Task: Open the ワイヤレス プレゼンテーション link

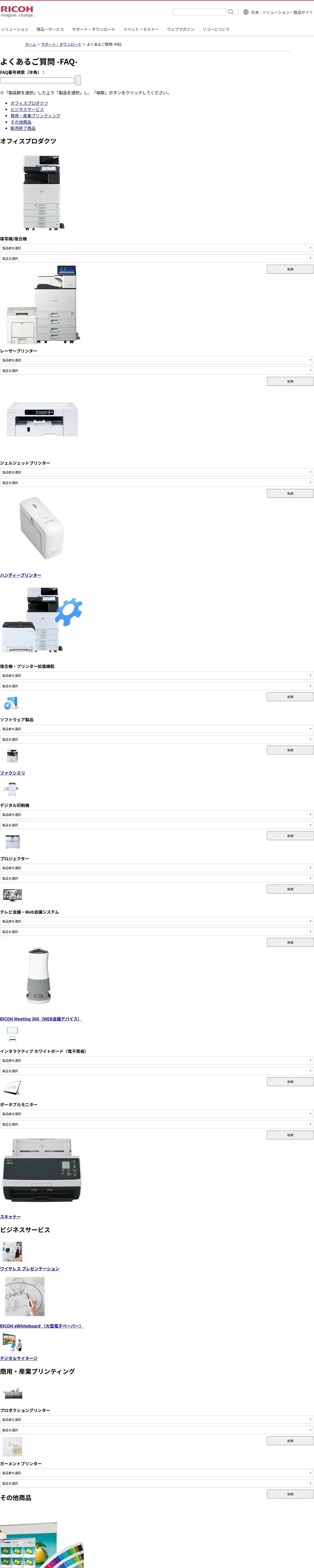Action: pos(30,1269)
